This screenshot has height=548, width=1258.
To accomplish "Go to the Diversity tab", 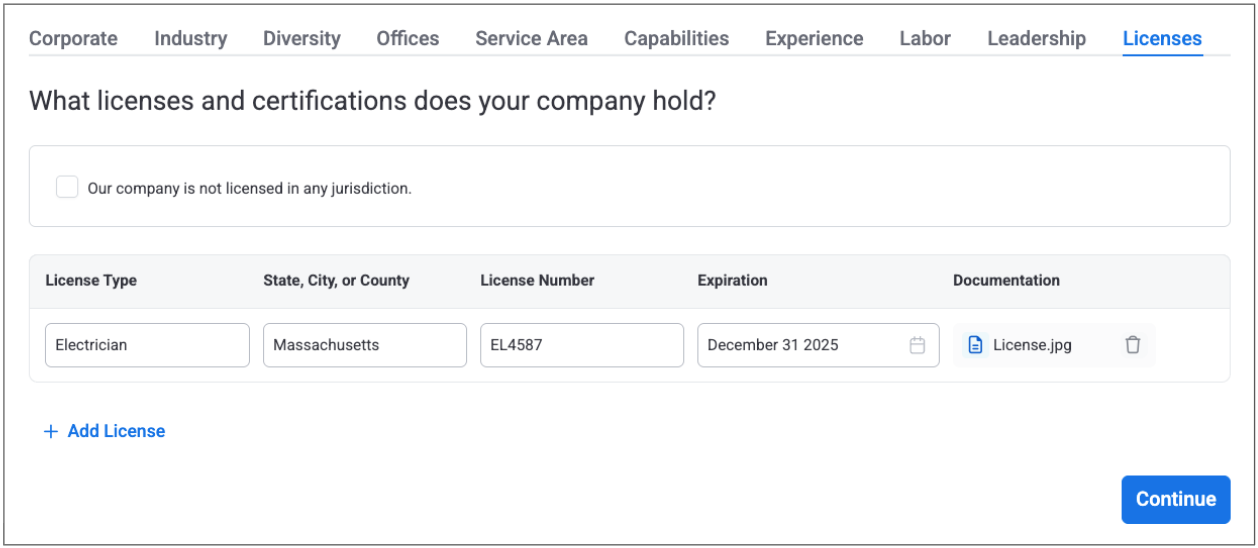I will pyautogui.click(x=301, y=39).
